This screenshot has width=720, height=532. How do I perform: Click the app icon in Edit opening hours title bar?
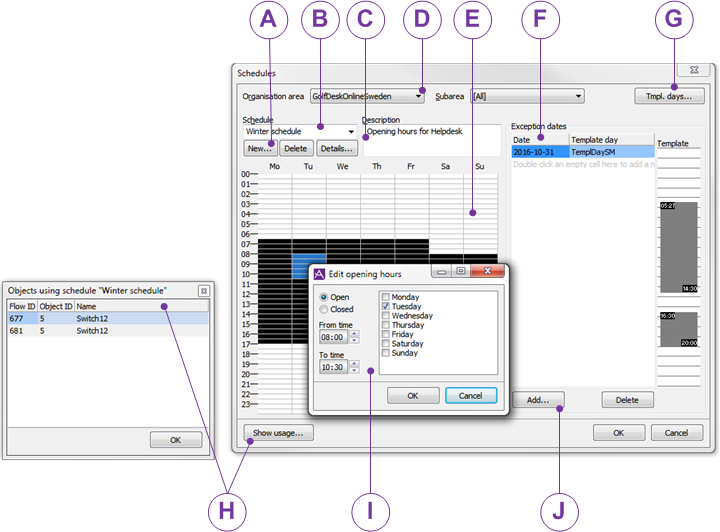(320, 274)
